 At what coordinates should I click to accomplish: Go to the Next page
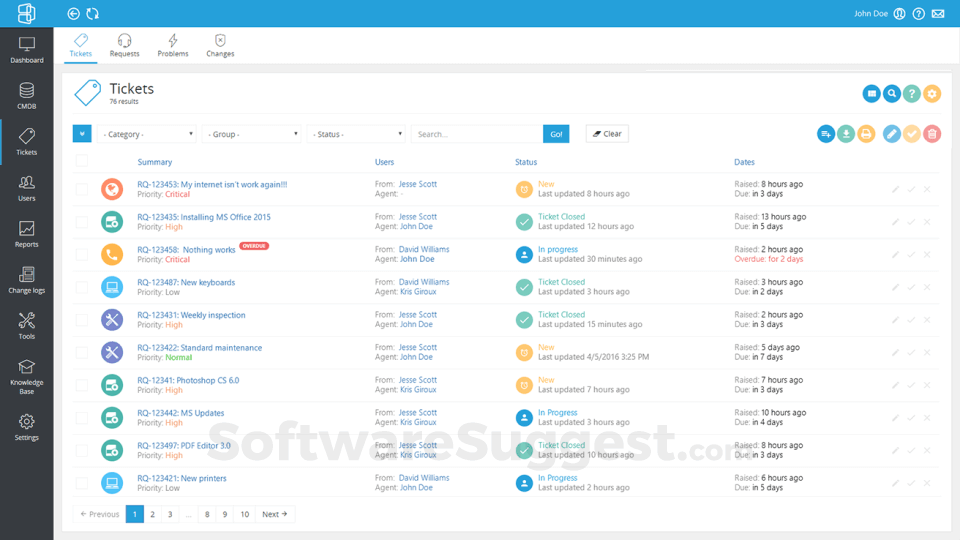(x=274, y=514)
